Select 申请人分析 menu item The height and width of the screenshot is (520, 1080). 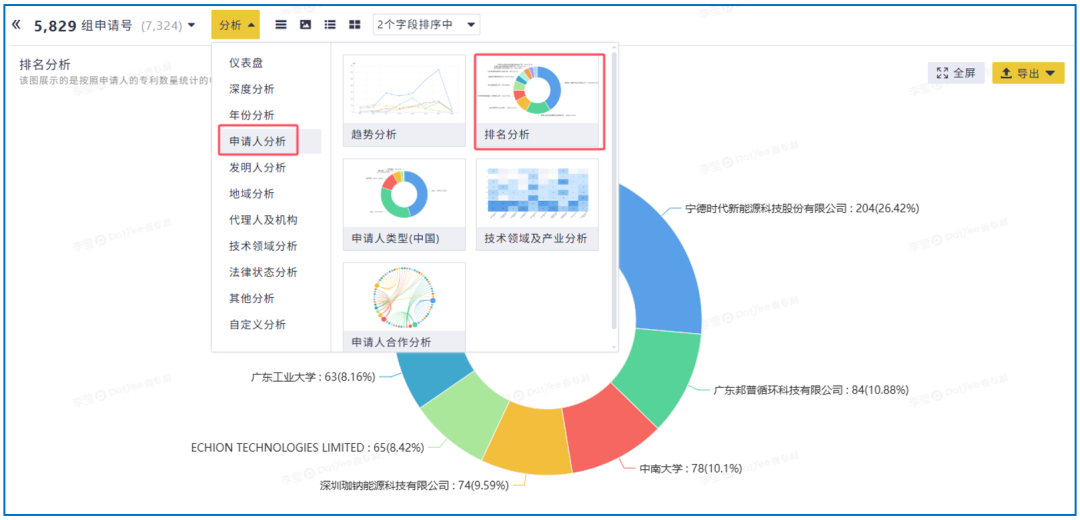[x=258, y=141]
